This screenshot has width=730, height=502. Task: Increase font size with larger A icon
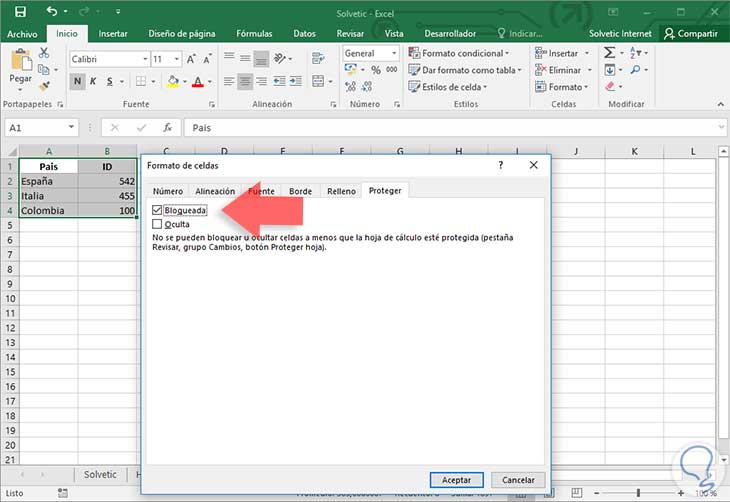(191, 59)
